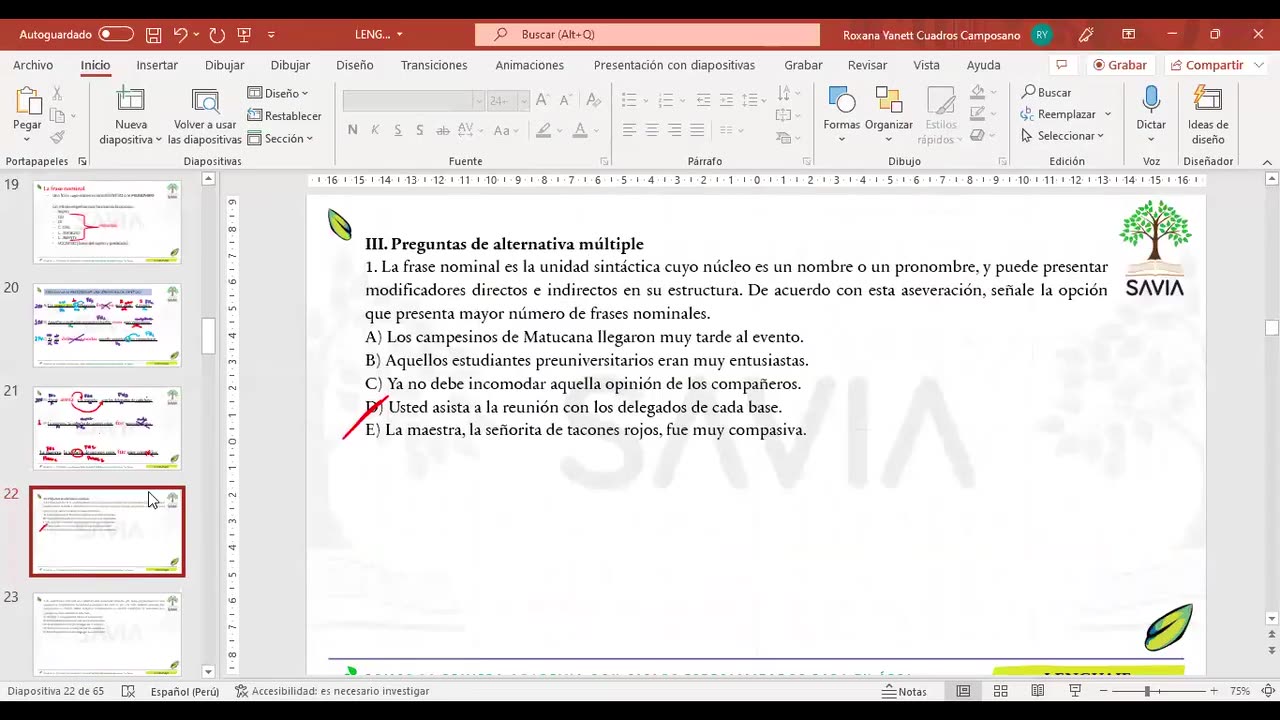Switch to the Transiciones tab

434,65
